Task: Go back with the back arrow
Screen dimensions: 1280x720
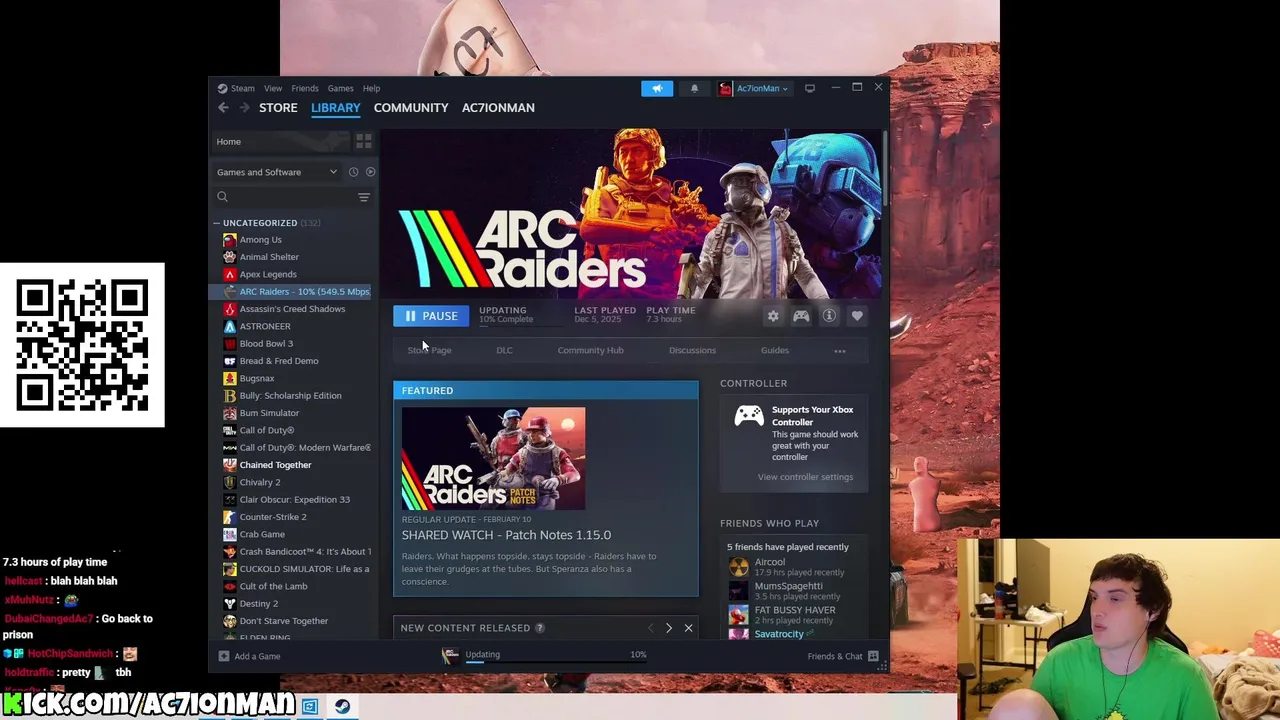Action: point(223,107)
